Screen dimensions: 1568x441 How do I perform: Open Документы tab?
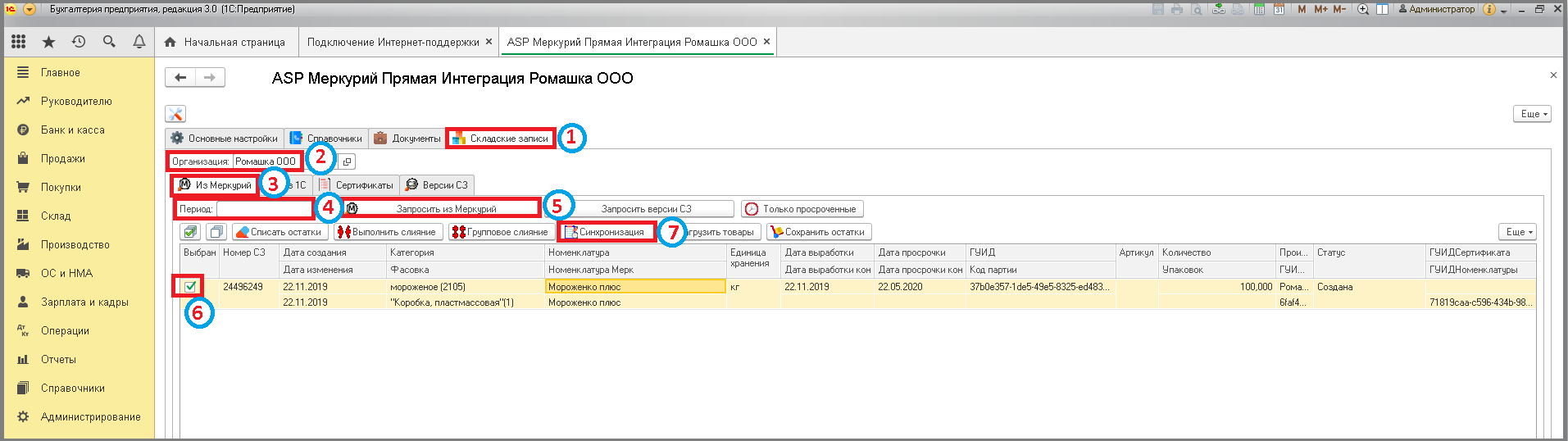(x=407, y=138)
